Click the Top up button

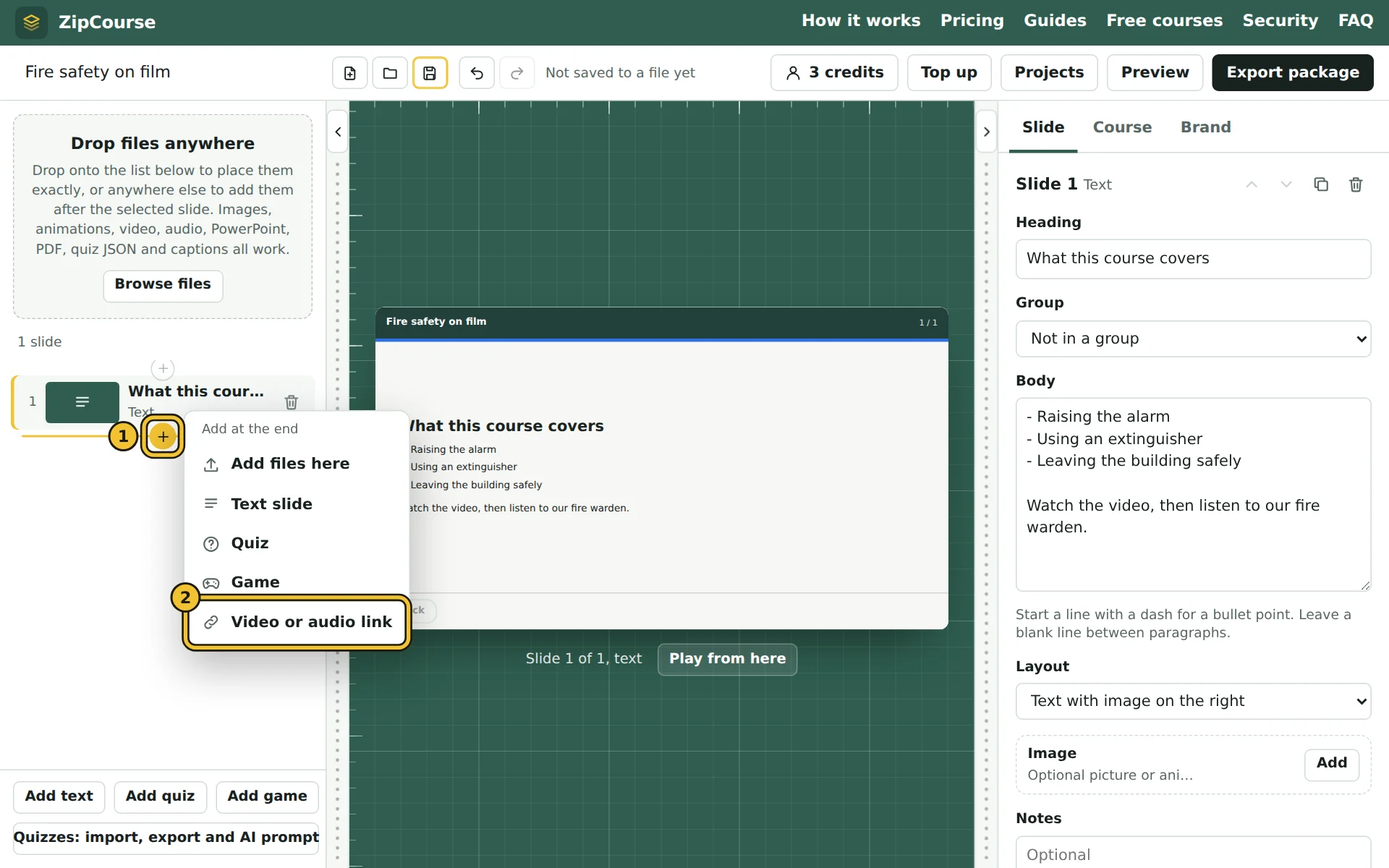pos(949,73)
